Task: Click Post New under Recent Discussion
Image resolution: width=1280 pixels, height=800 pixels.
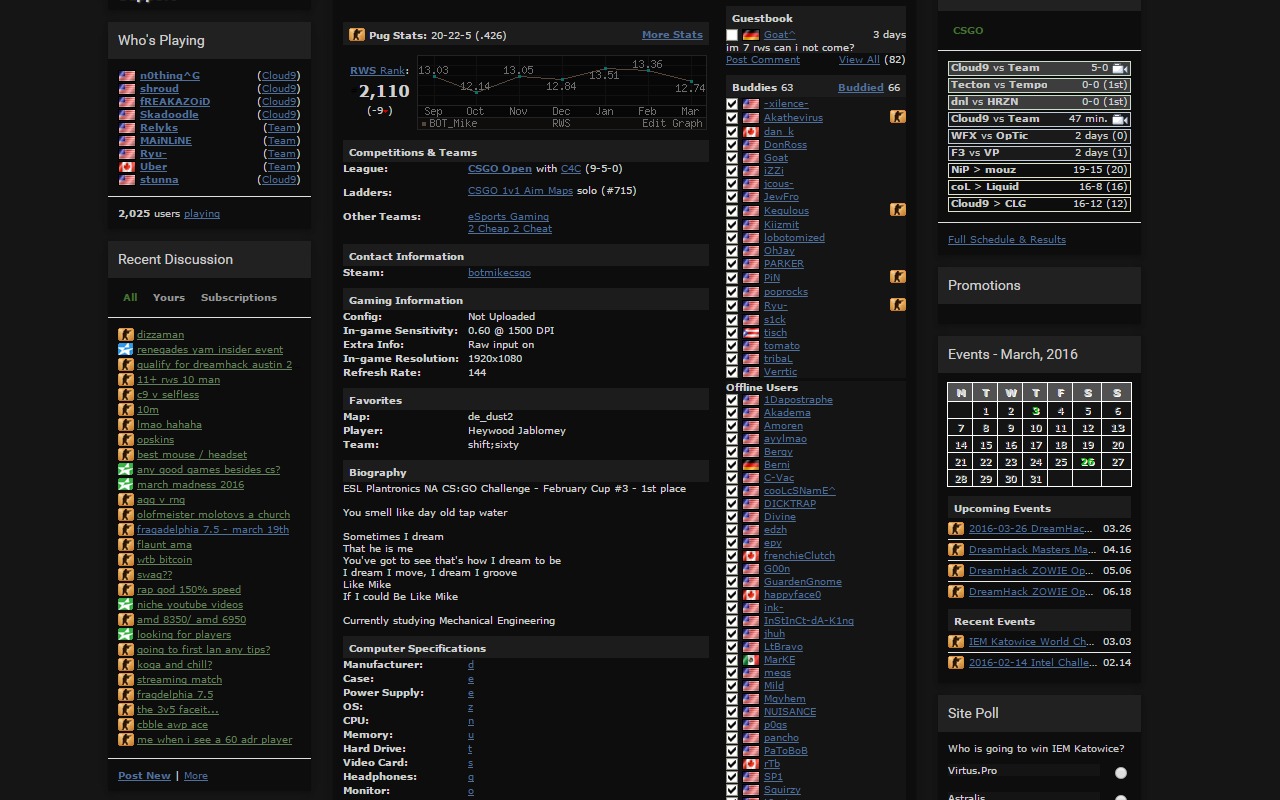Action: [x=144, y=776]
